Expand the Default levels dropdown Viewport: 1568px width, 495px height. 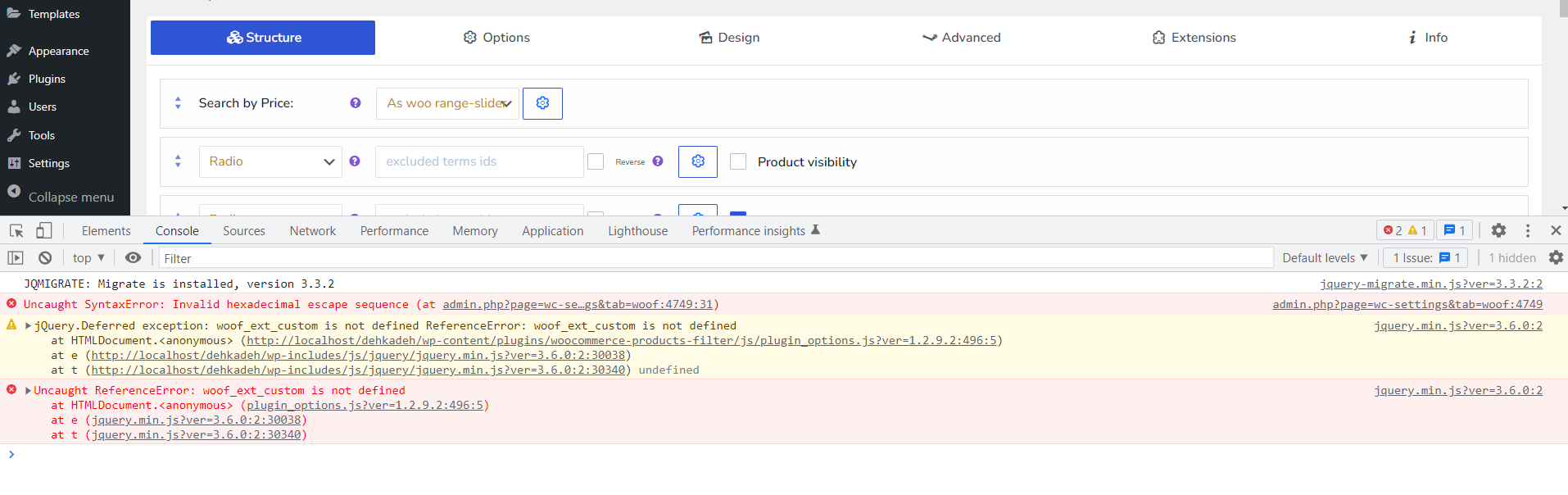point(1325,258)
